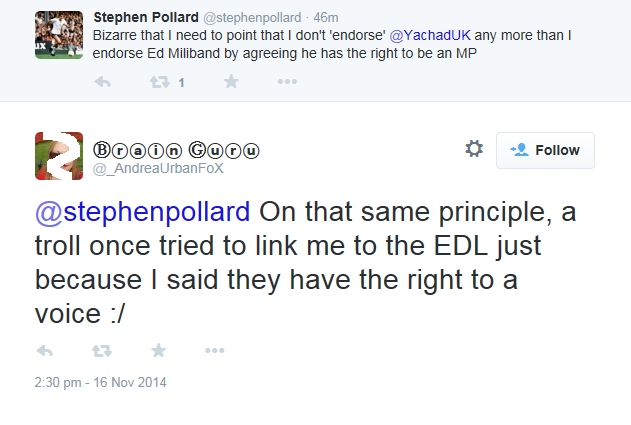Favorite Stephen Pollard's tweet with star
Image resolution: width=631 pixels, height=425 pixels.
(231, 83)
